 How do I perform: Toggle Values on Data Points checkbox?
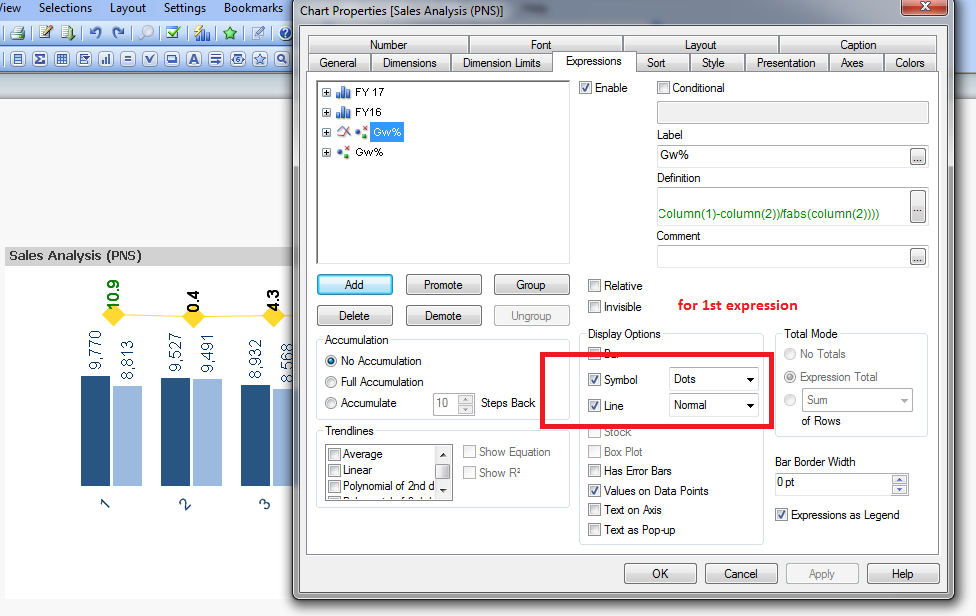pyautogui.click(x=594, y=490)
